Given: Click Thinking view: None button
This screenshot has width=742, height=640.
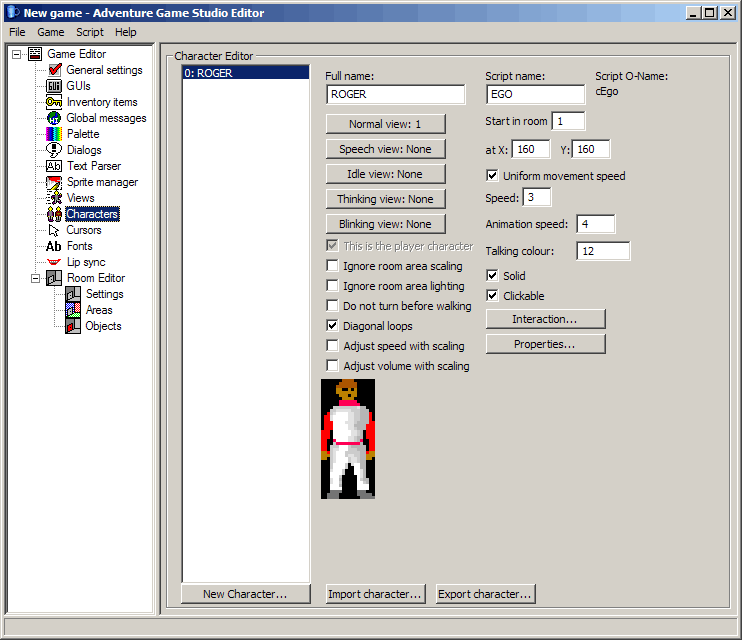Looking at the screenshot, I should (386, 199).
